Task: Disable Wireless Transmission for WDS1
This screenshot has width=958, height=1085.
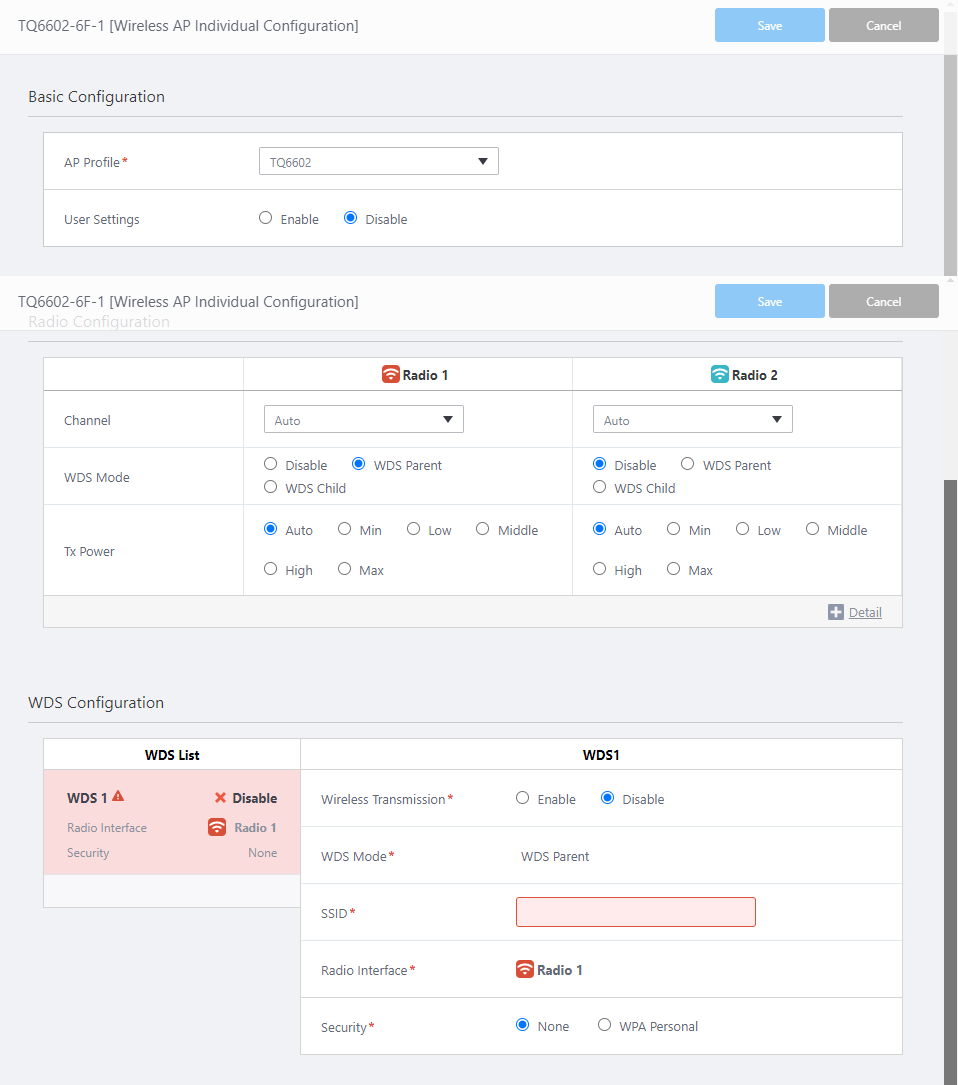Action: click(x=608, y=798)
